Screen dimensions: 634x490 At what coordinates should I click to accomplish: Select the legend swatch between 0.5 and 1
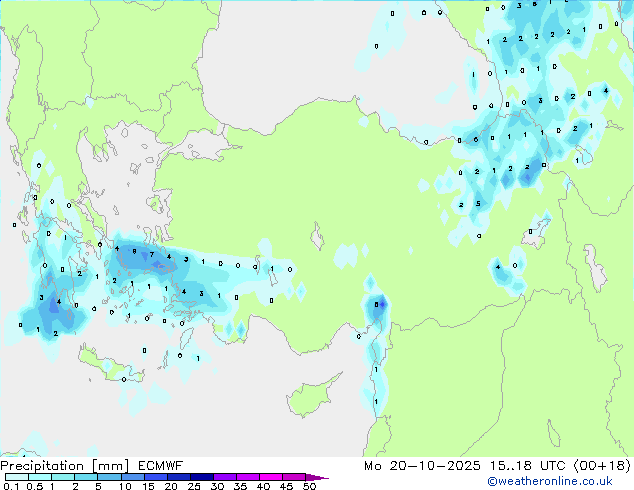tap(40, 477)
